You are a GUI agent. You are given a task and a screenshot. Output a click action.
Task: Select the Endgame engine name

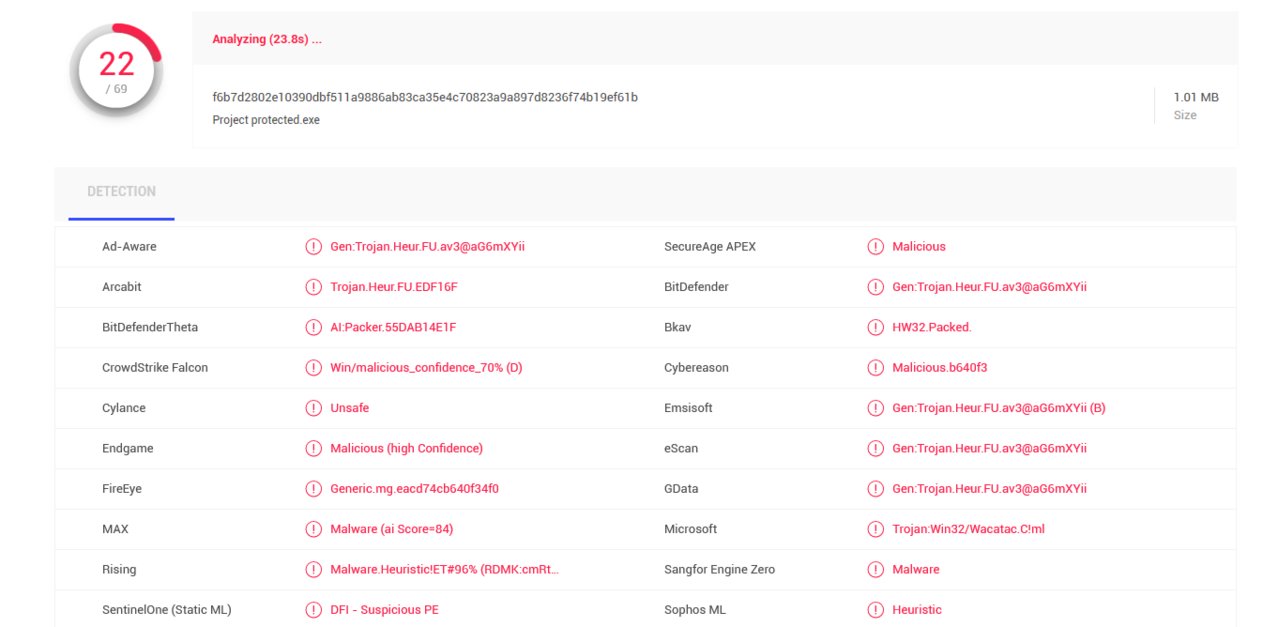pyautogui.click(x=128, y=448)
